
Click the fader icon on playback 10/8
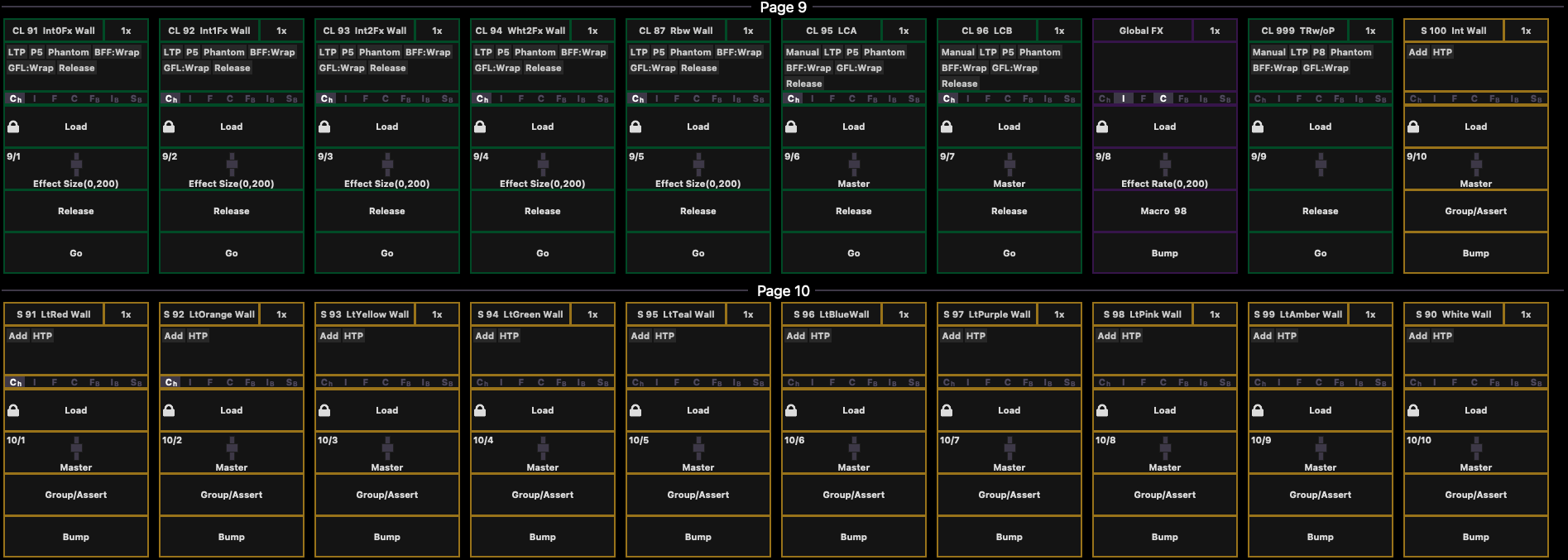click(x=1165, y=448)
